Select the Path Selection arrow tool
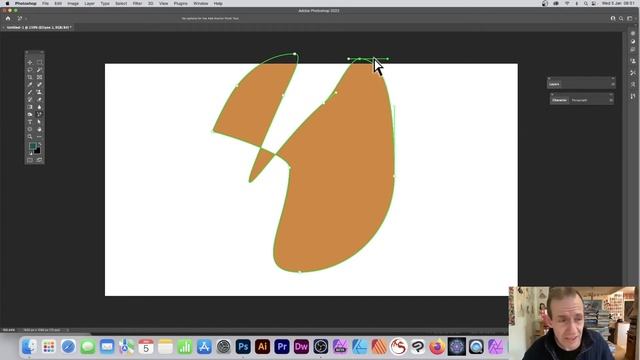The height and width of the screenshot is (360, 640). [x=39, y=122]
